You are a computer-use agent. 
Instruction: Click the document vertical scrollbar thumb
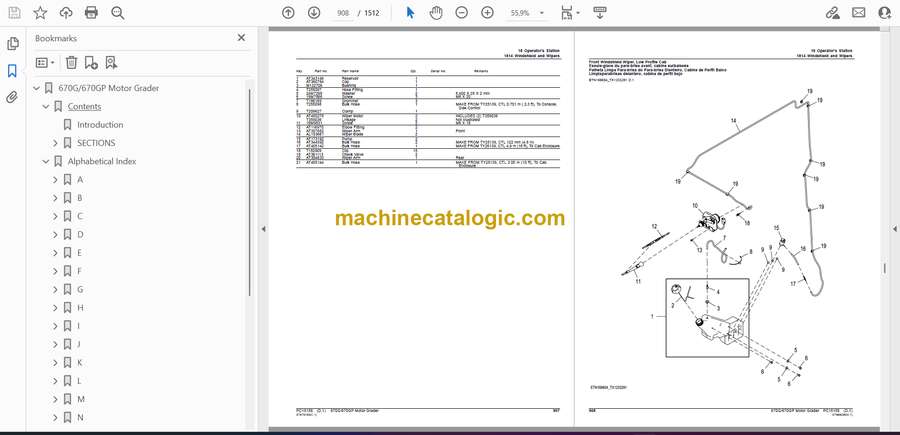(x=886, y=269)
